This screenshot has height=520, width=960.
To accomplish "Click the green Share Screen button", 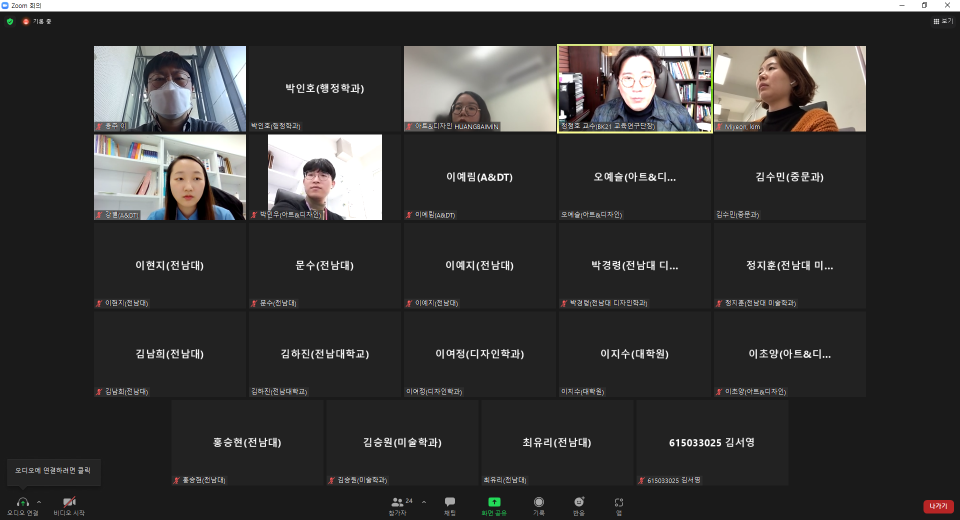I will 494,503.
